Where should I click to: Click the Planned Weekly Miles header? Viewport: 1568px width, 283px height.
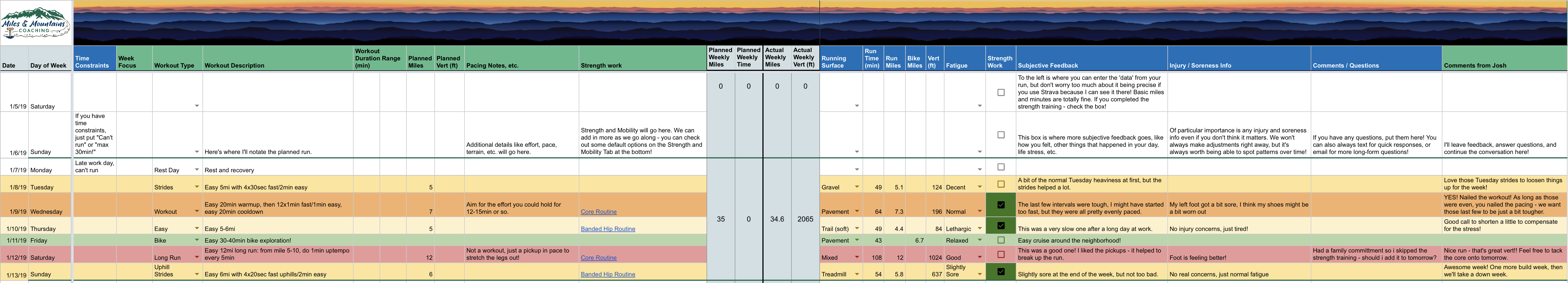(720, 58)
